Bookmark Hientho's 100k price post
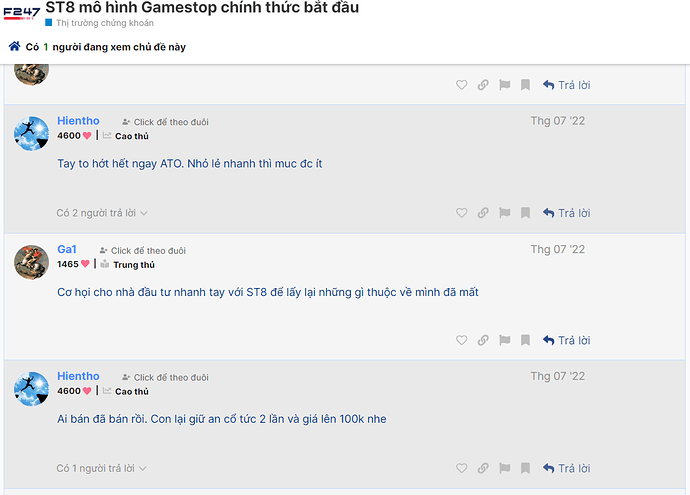690x495 pixels. coord(525,468)
